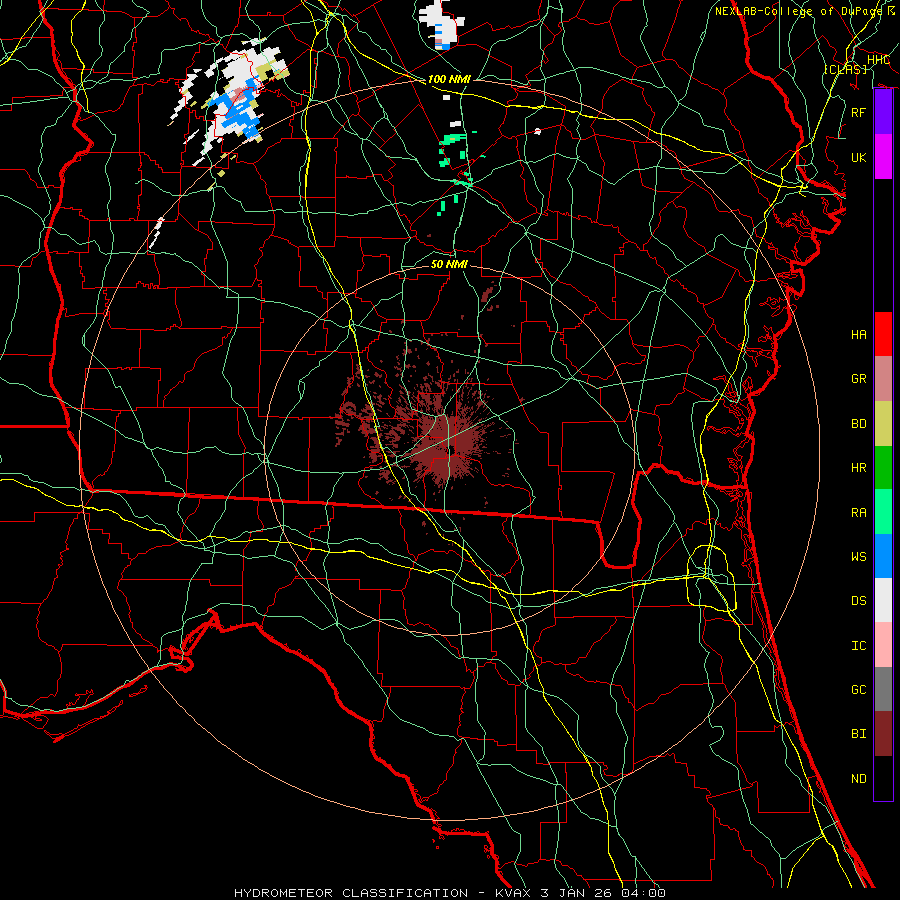
Task: Click the 50 NMI range ring label
Action: (449, 264)
